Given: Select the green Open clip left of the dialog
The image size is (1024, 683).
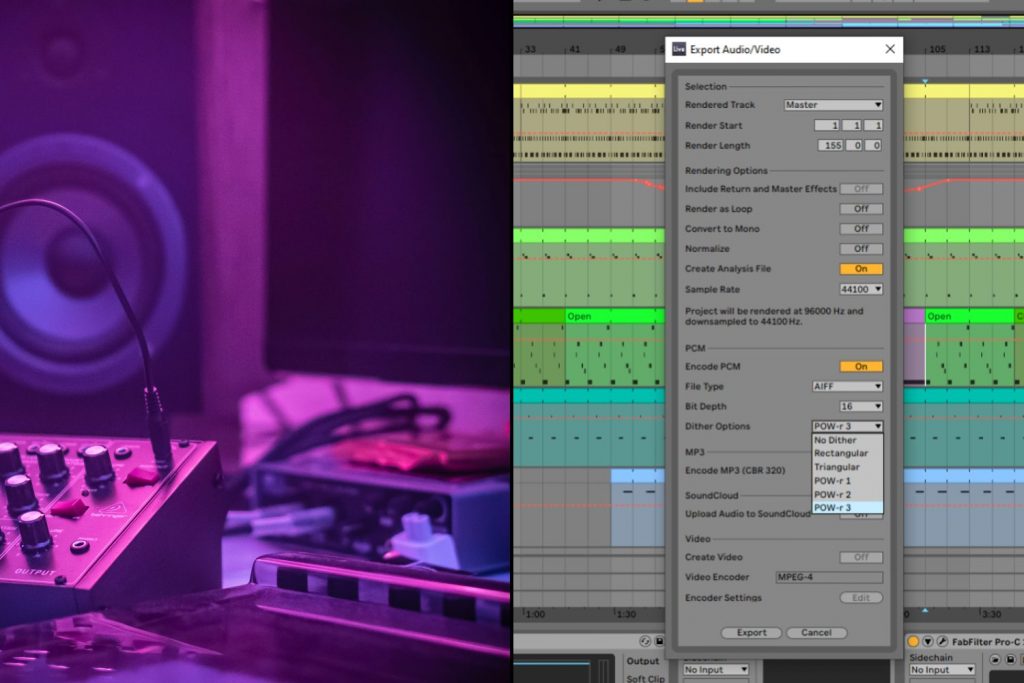Looking at the screenshot, I should pos(615,316).
